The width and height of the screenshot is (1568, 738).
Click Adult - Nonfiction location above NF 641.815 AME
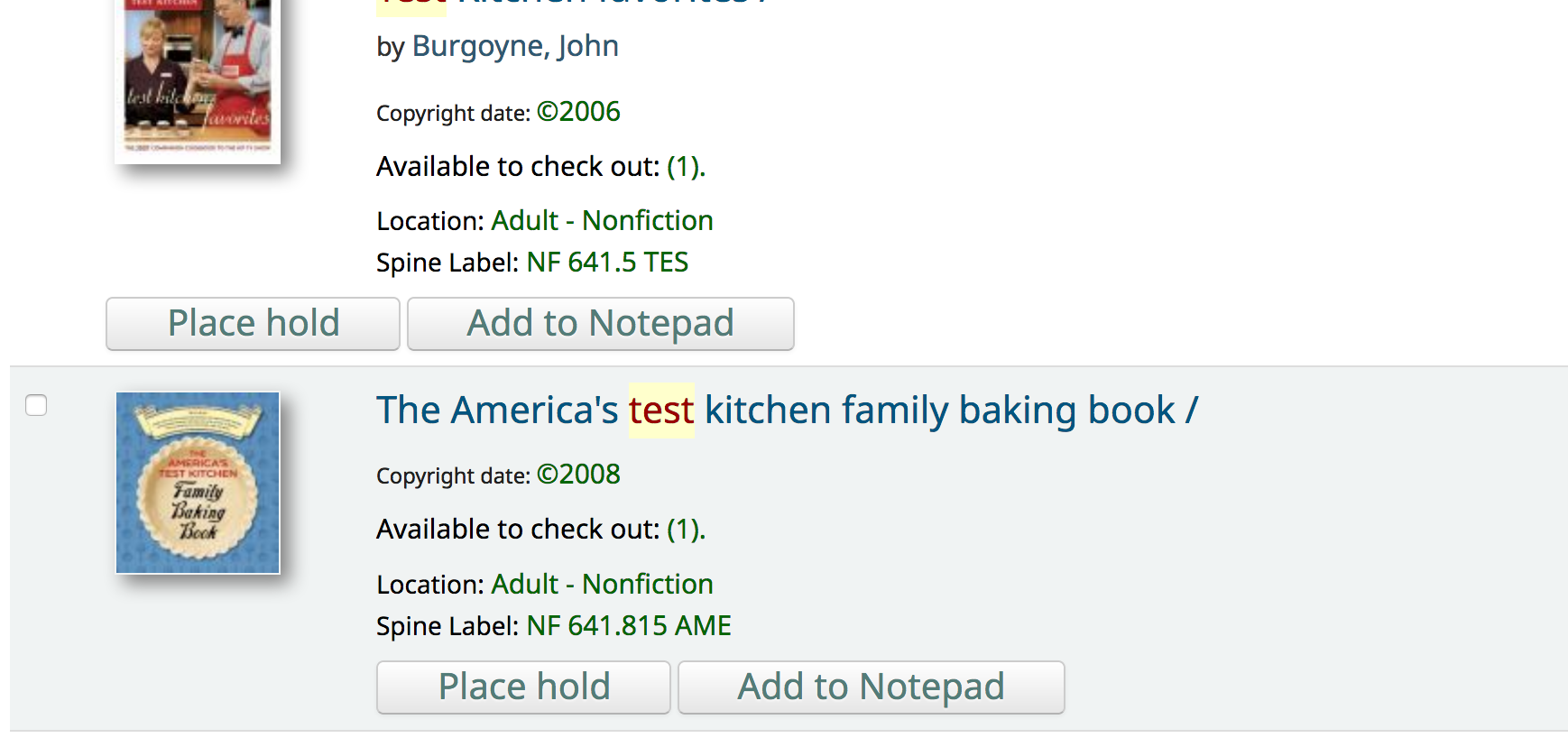(602, 585)
